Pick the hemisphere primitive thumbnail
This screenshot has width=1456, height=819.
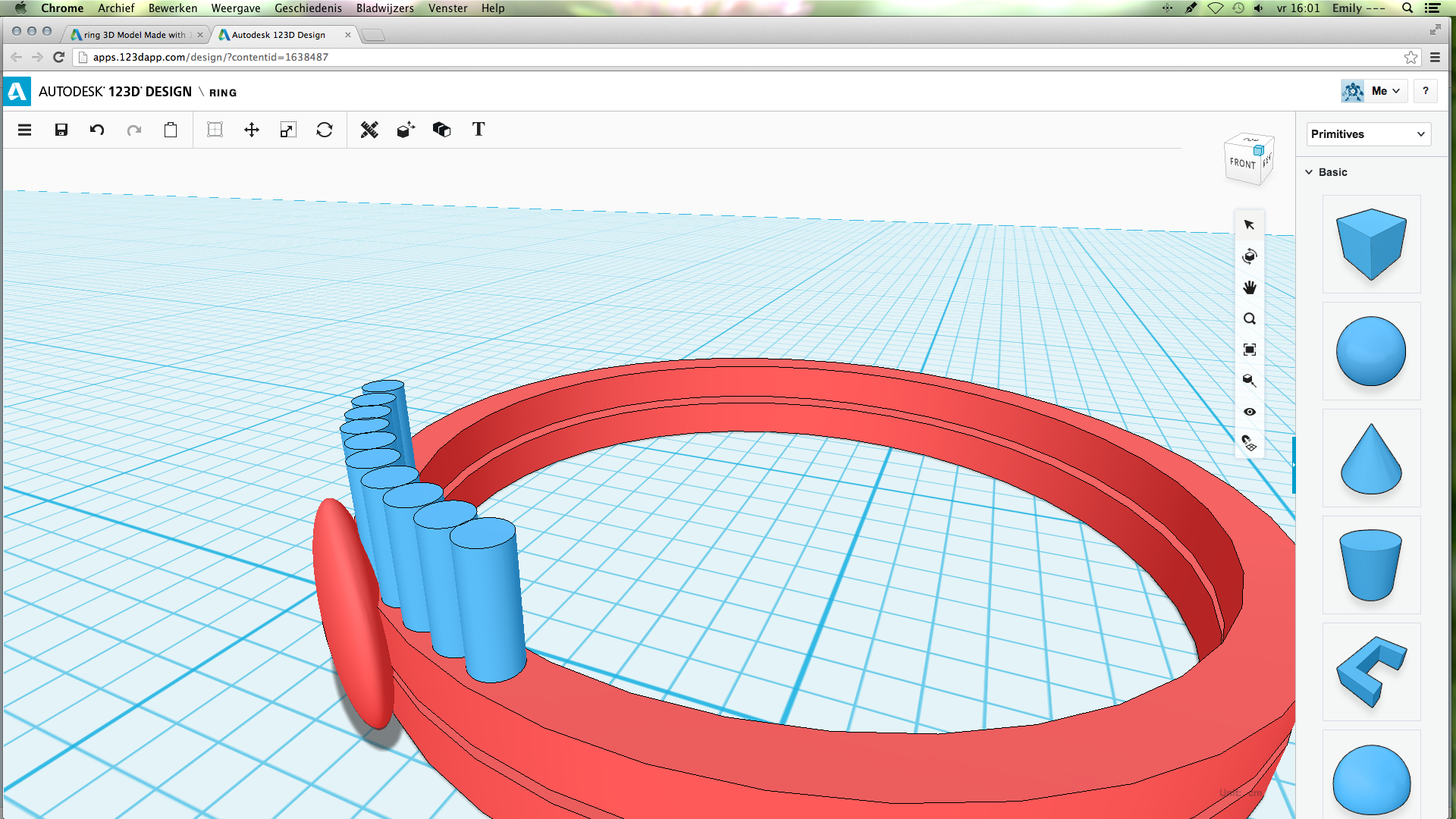[1371, 775]
